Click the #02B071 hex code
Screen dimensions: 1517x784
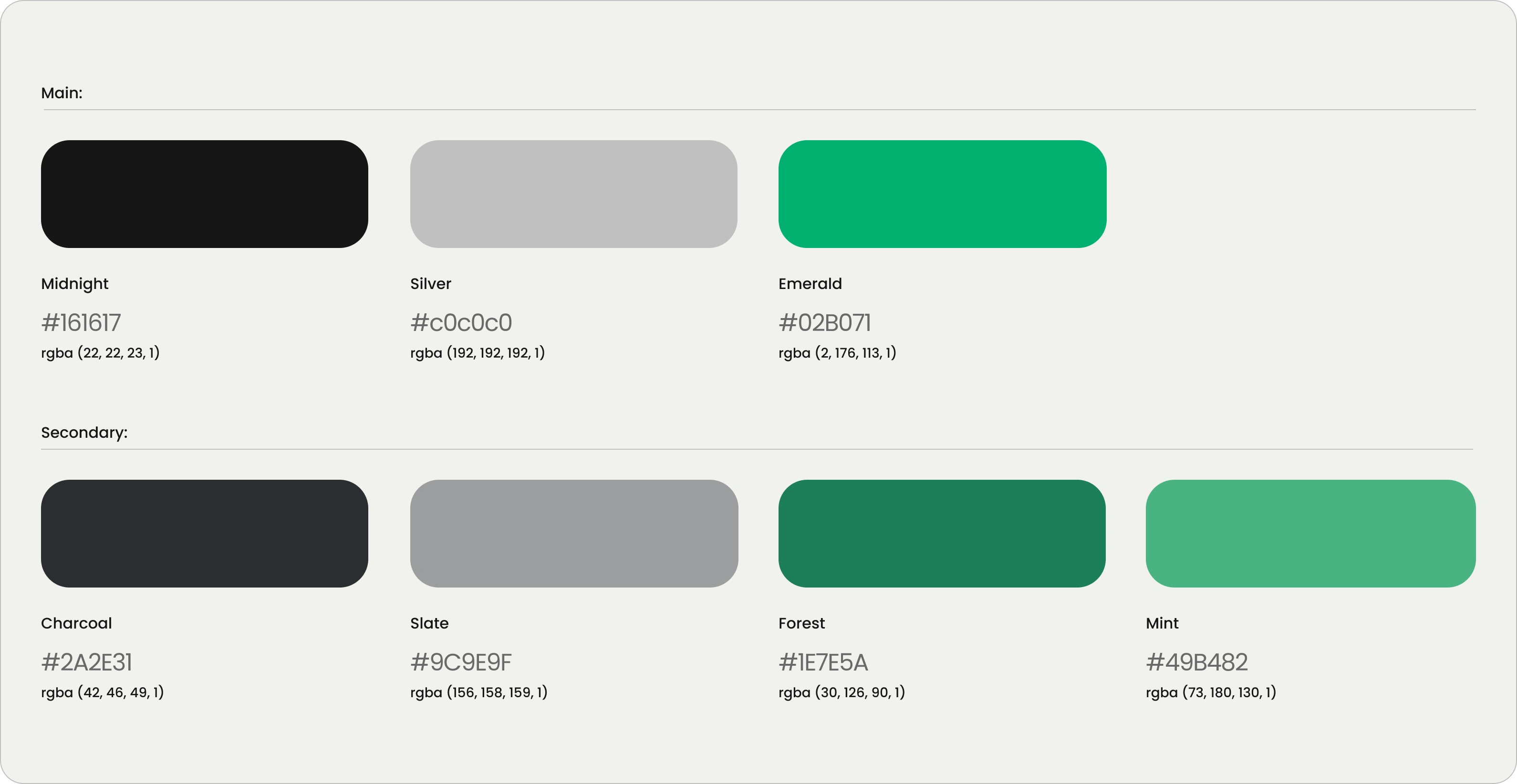tap(824, 322)
